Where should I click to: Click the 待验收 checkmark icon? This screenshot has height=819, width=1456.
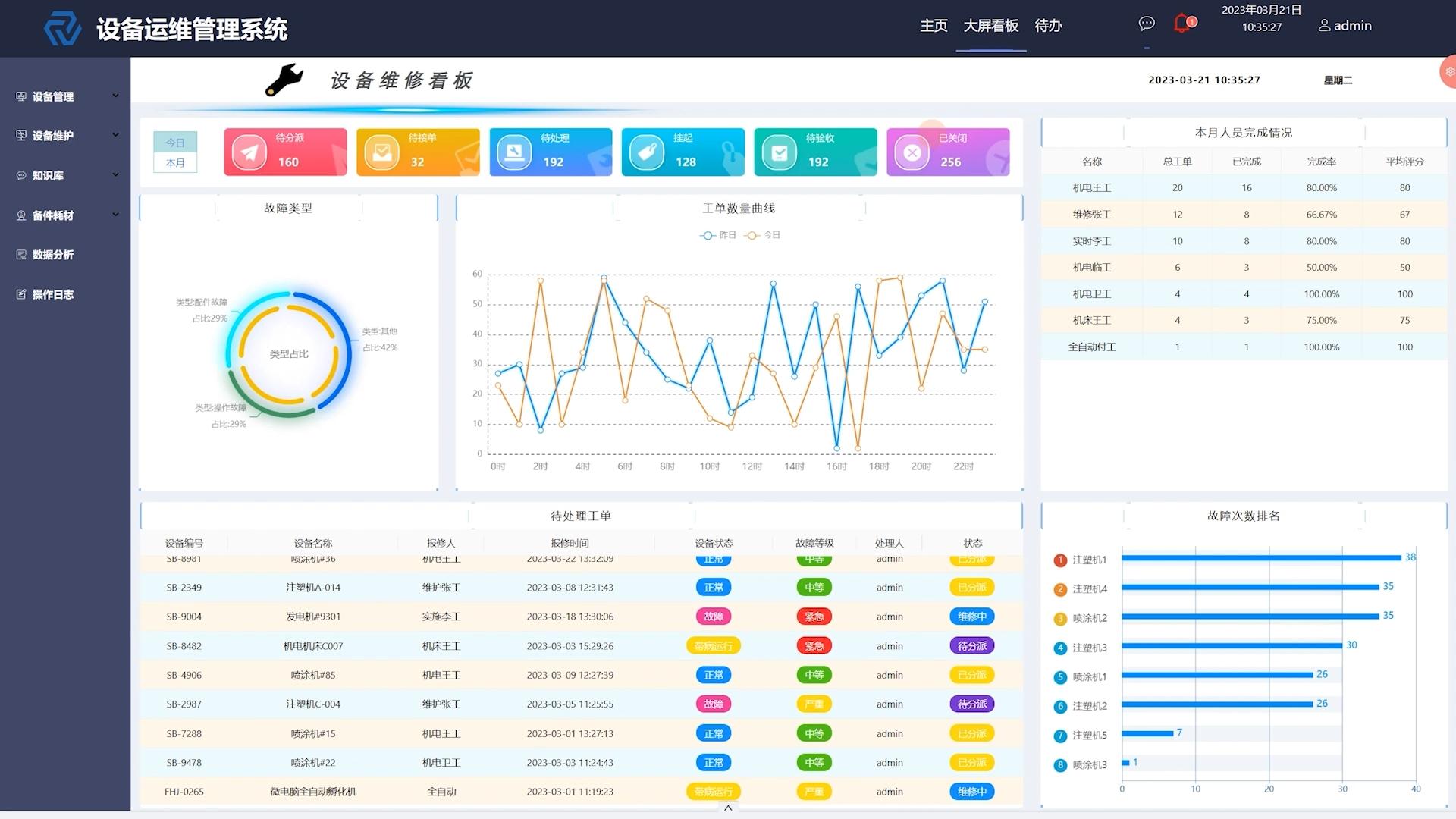click(x=779, y=152)
